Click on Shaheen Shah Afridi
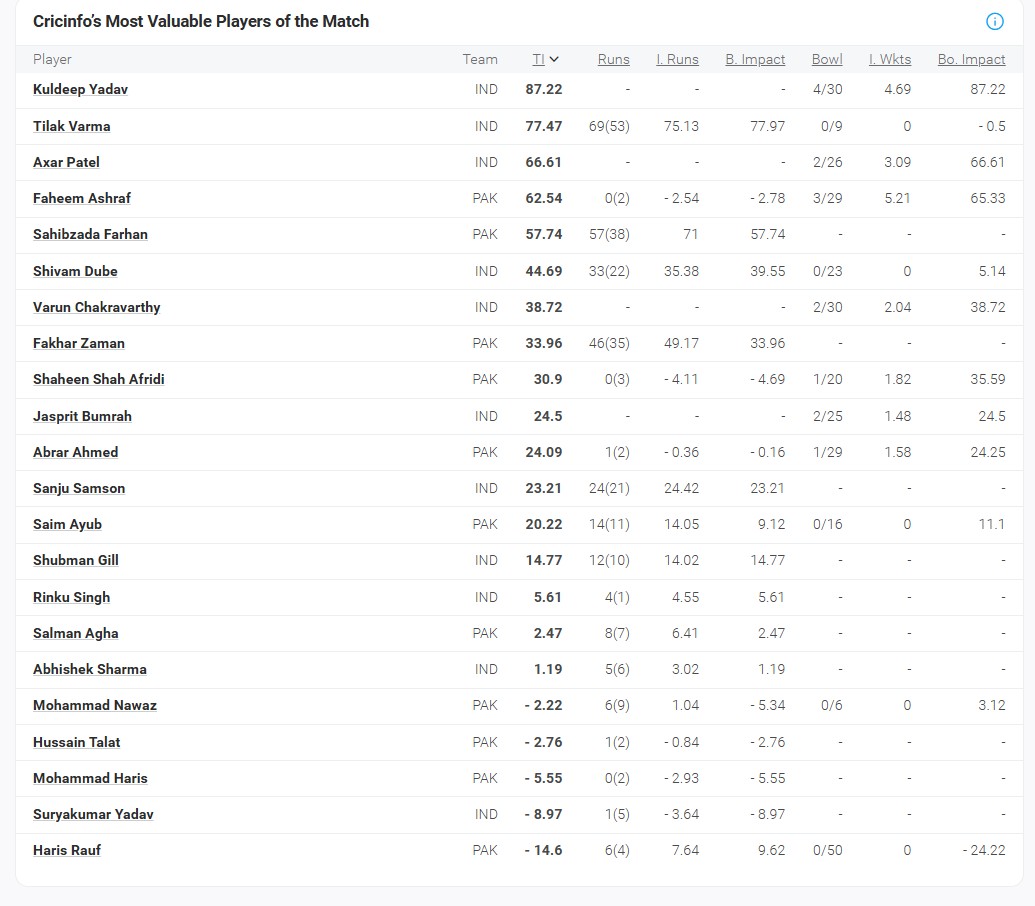The image size is (1035, 906). (98, 379)
